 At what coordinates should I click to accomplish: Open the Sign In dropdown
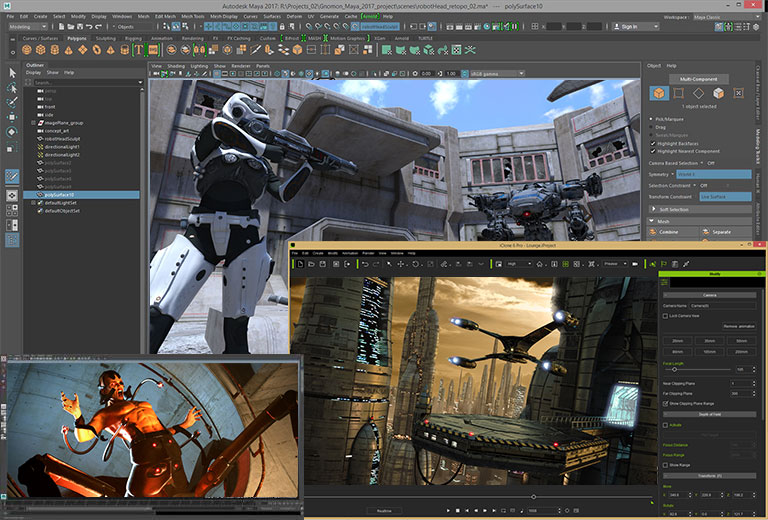(x=636, y=26)
